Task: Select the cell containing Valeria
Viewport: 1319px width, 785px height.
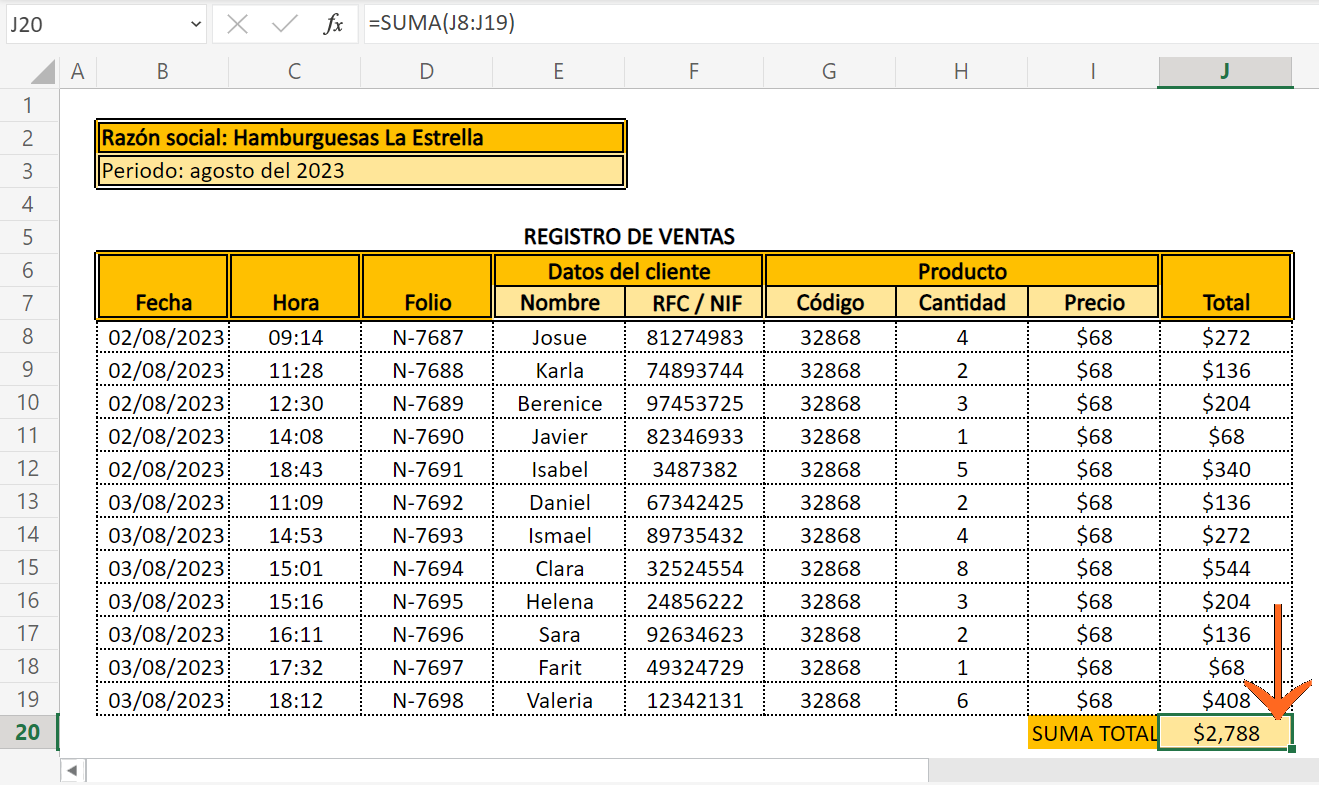Action: point(558,699)
